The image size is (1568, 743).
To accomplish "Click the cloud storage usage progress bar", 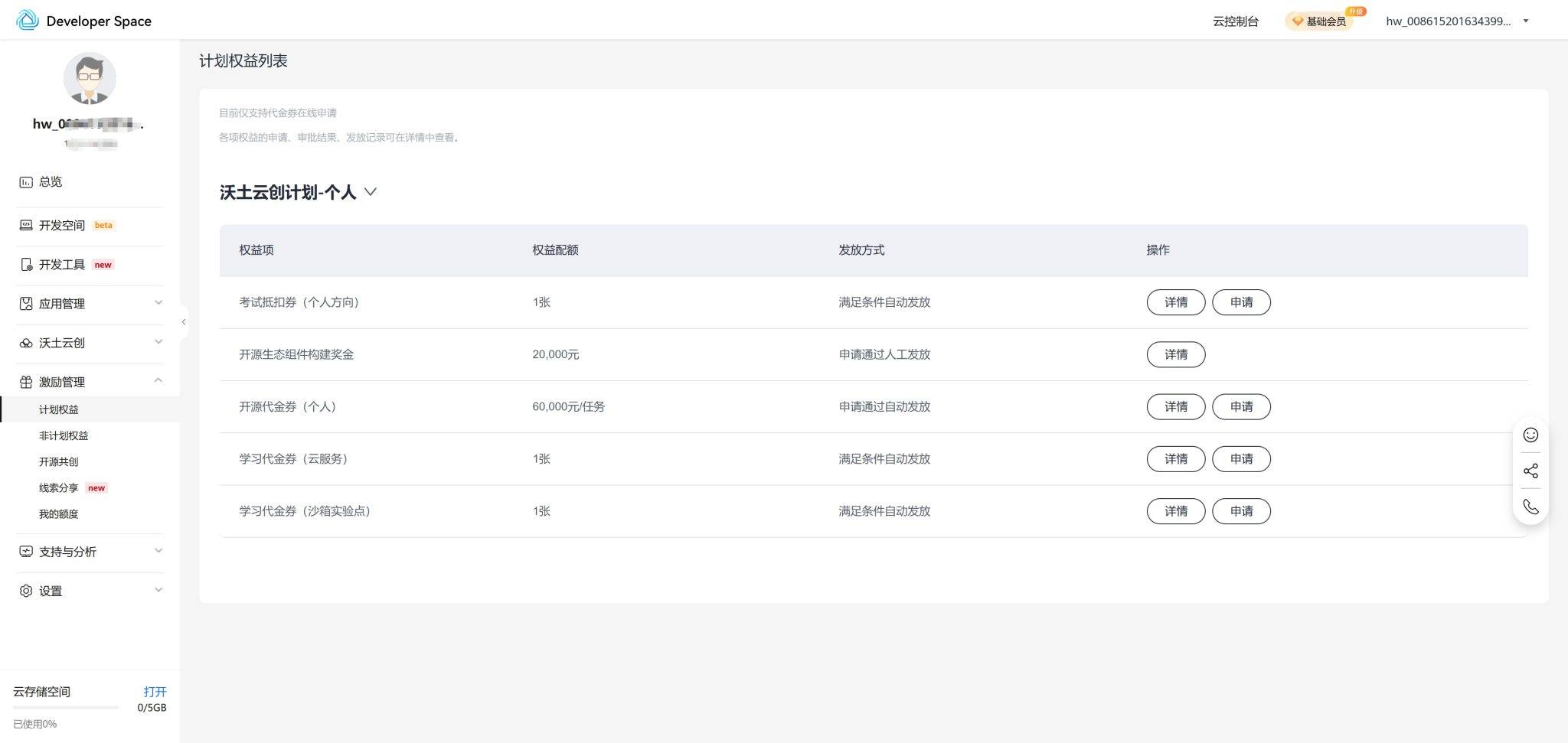I will (66, 708).
